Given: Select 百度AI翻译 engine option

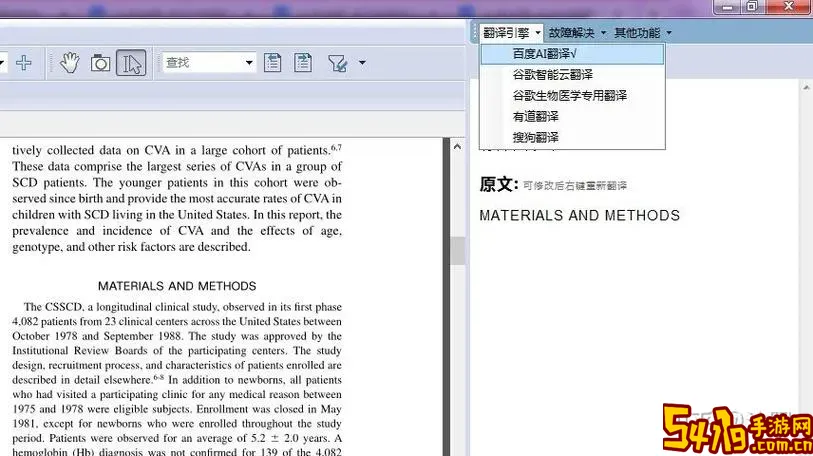Looking at the screenshot, I should 572,54.
